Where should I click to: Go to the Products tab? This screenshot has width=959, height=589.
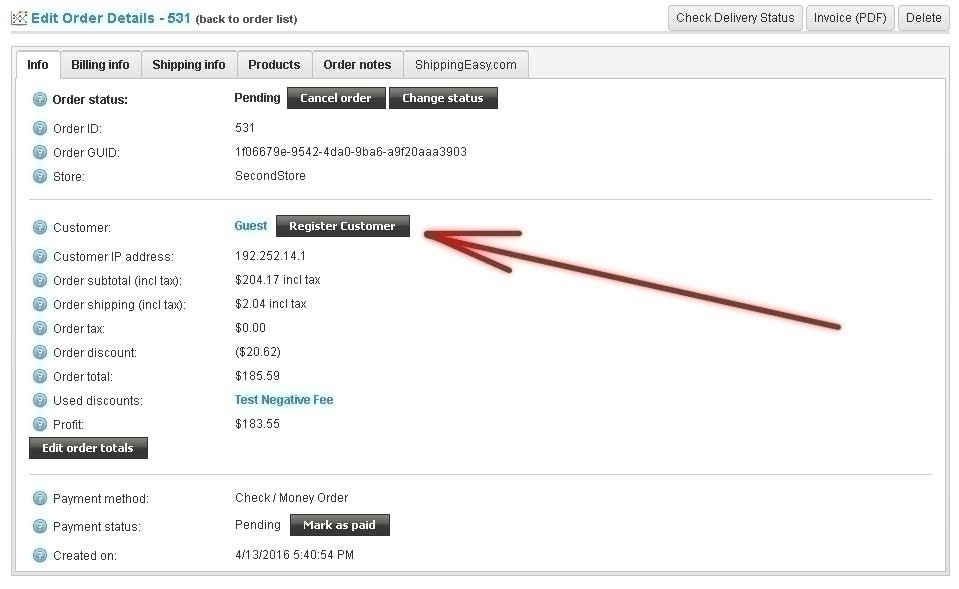tap(274, 65)
